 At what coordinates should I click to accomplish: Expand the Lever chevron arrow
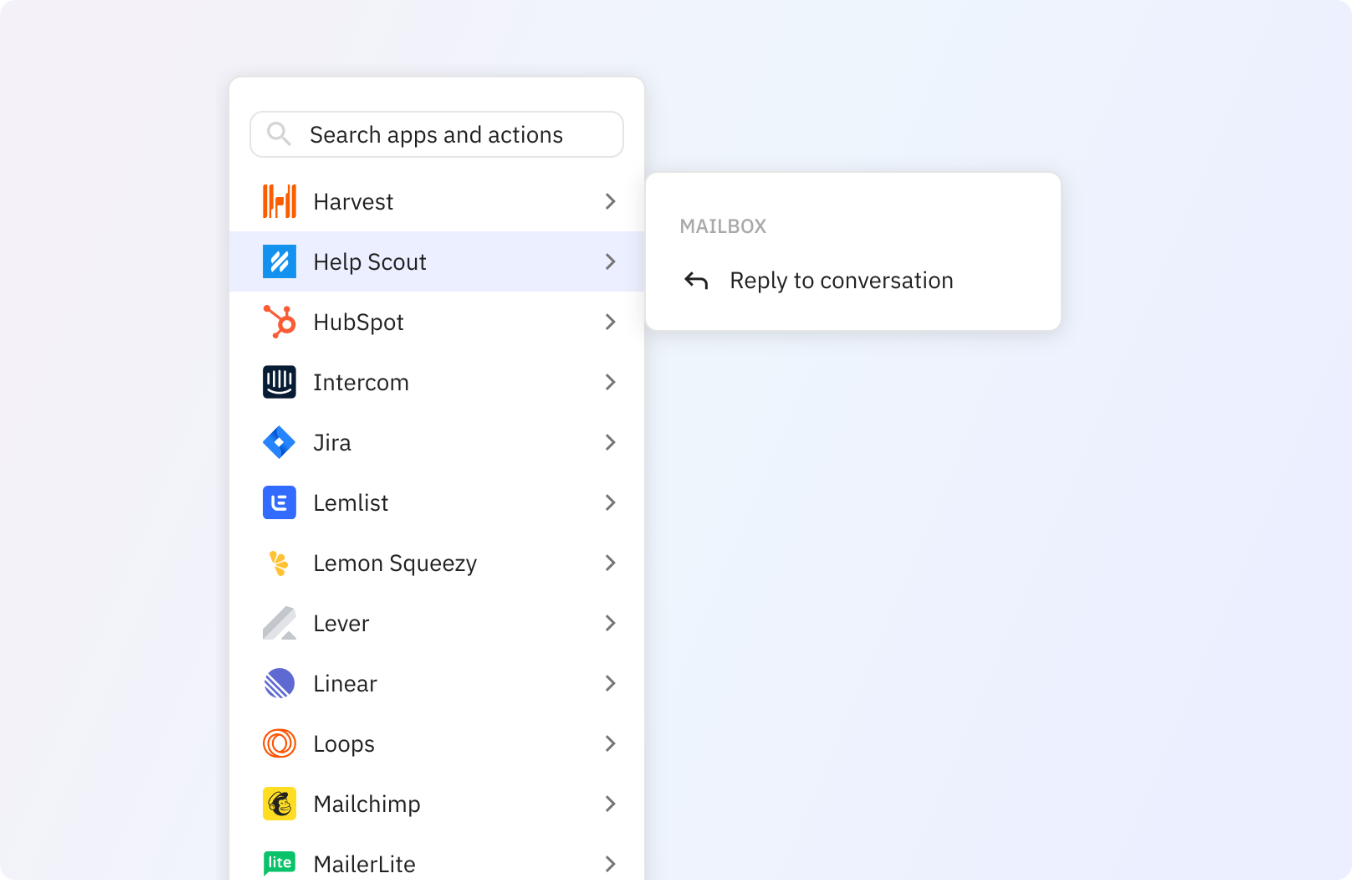610,623
